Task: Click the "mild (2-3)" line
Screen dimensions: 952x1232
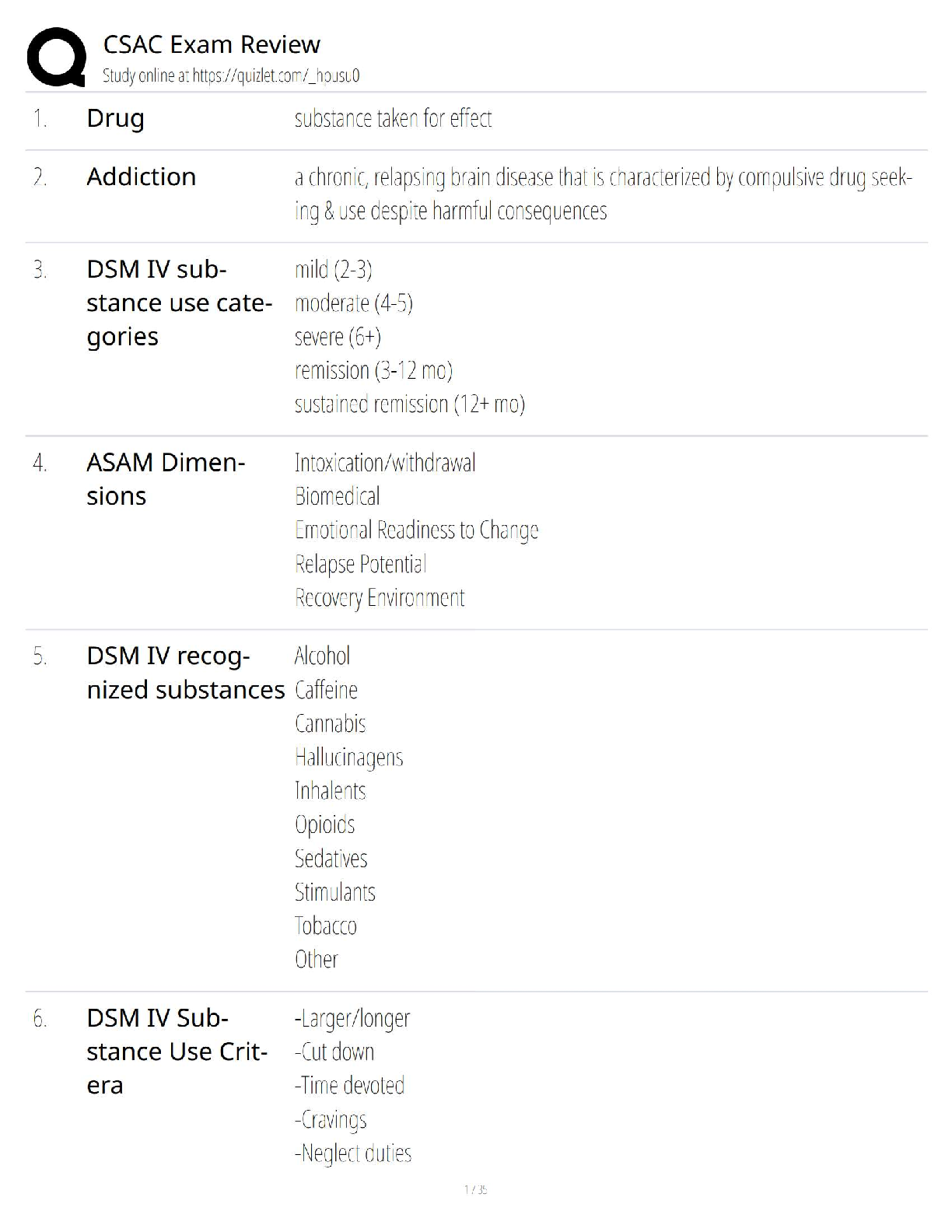Action: pos(333,270)
